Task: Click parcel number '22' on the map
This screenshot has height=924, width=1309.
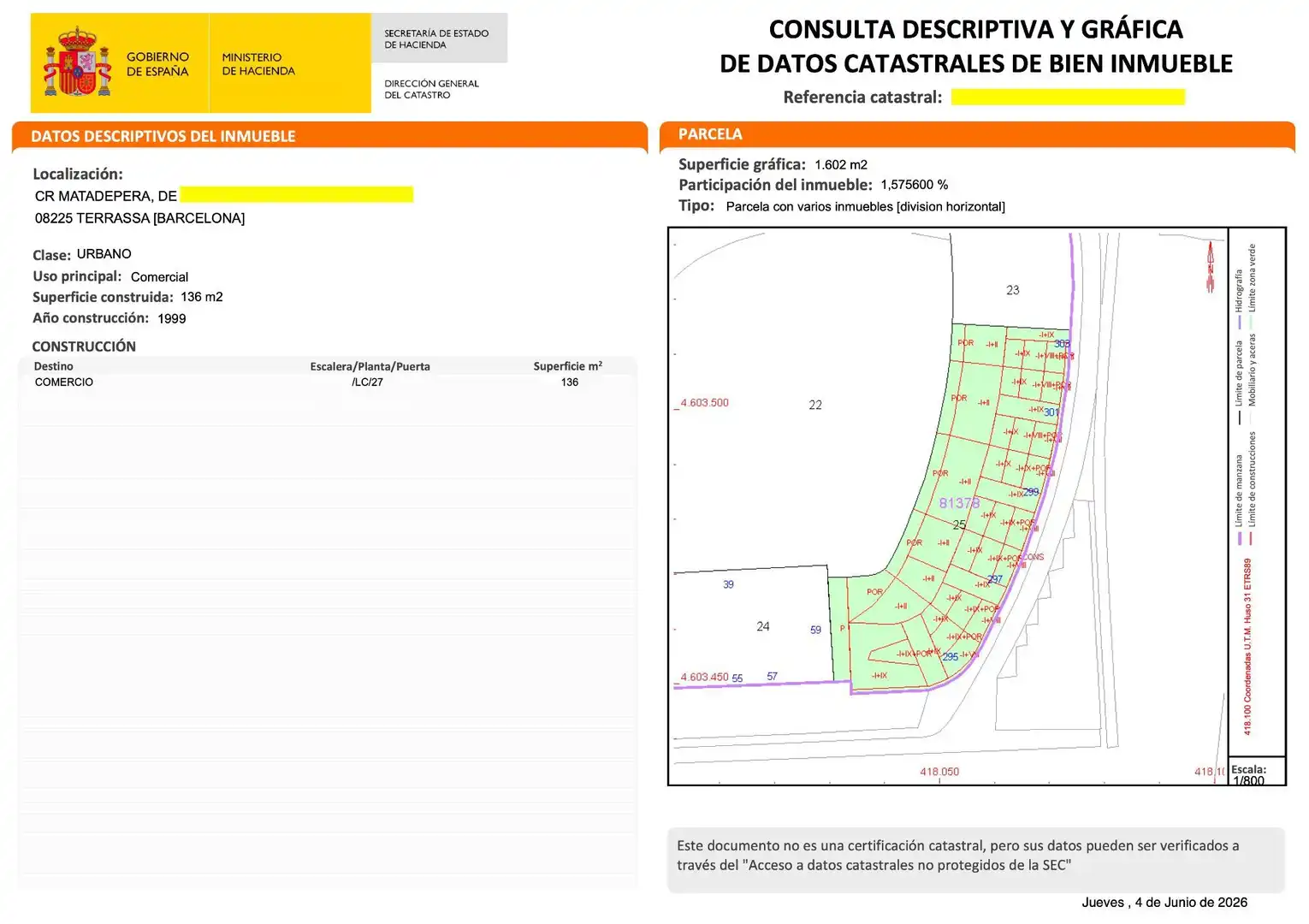Action: pyautogui.click(x=815, y=406)
